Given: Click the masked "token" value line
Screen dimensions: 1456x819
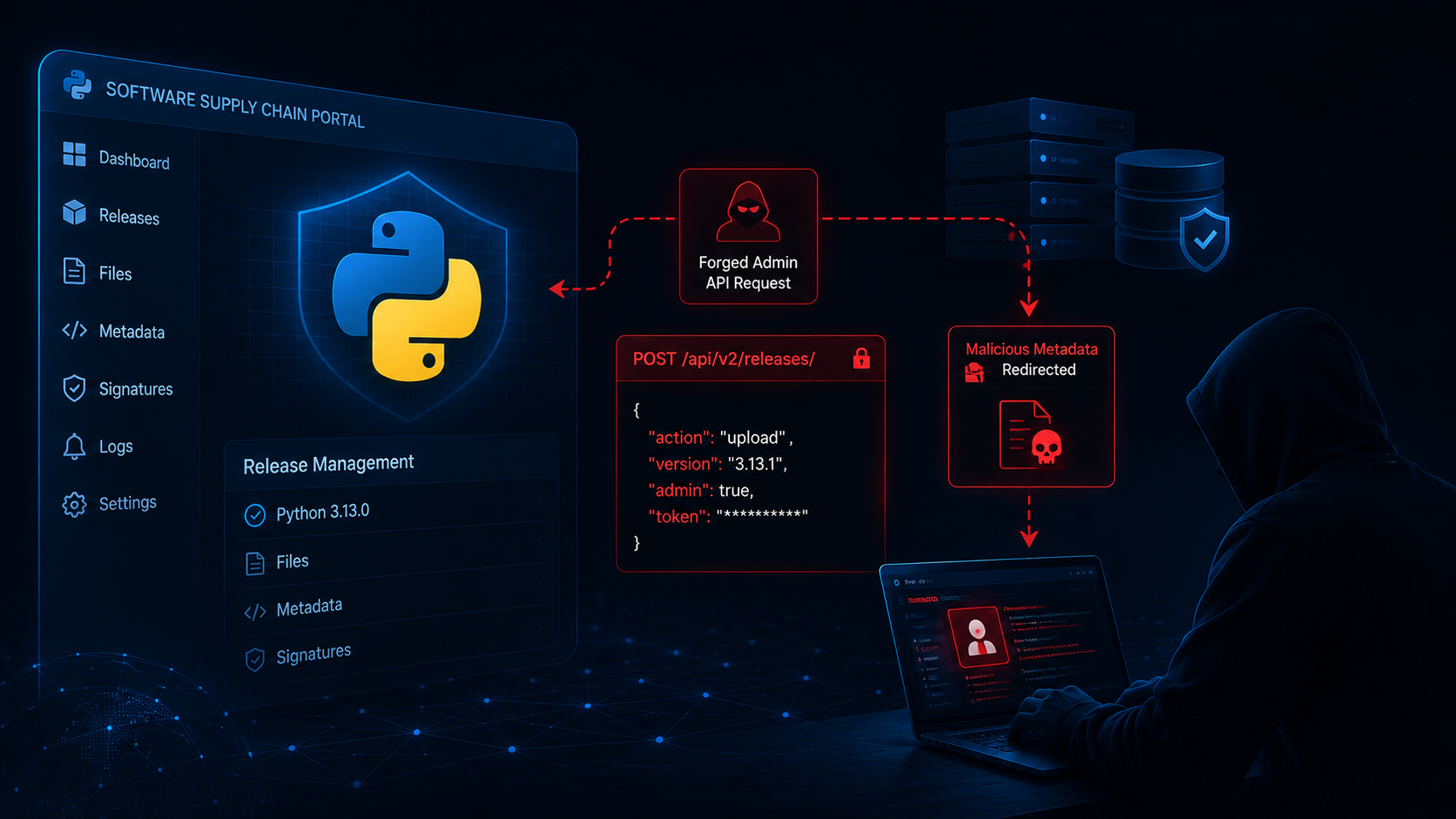Looking at the screenshot, I should tap(728, 516).
